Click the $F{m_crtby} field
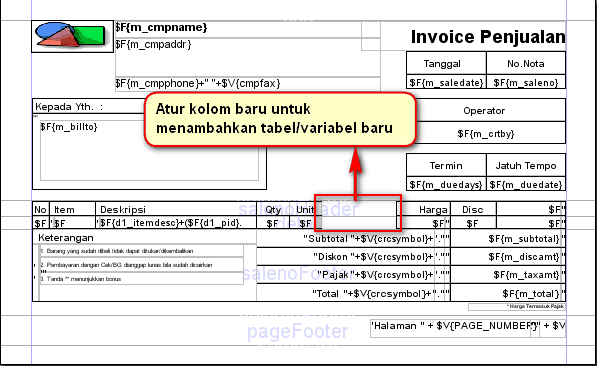 pos(486,133)
